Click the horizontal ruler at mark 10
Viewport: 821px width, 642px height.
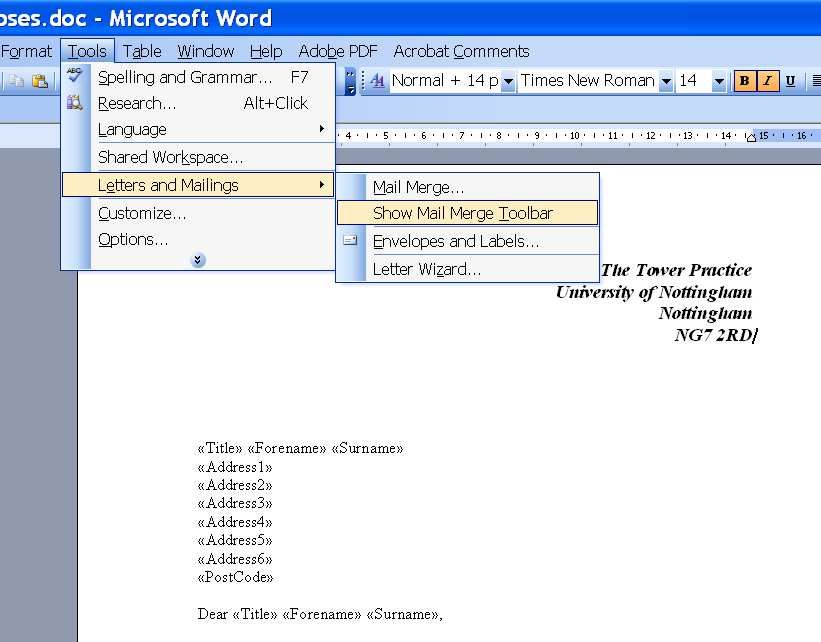pos(574,136)
